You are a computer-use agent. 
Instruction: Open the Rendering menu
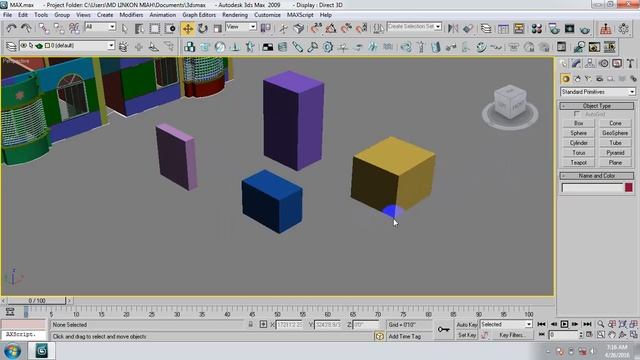pos(235,15)
